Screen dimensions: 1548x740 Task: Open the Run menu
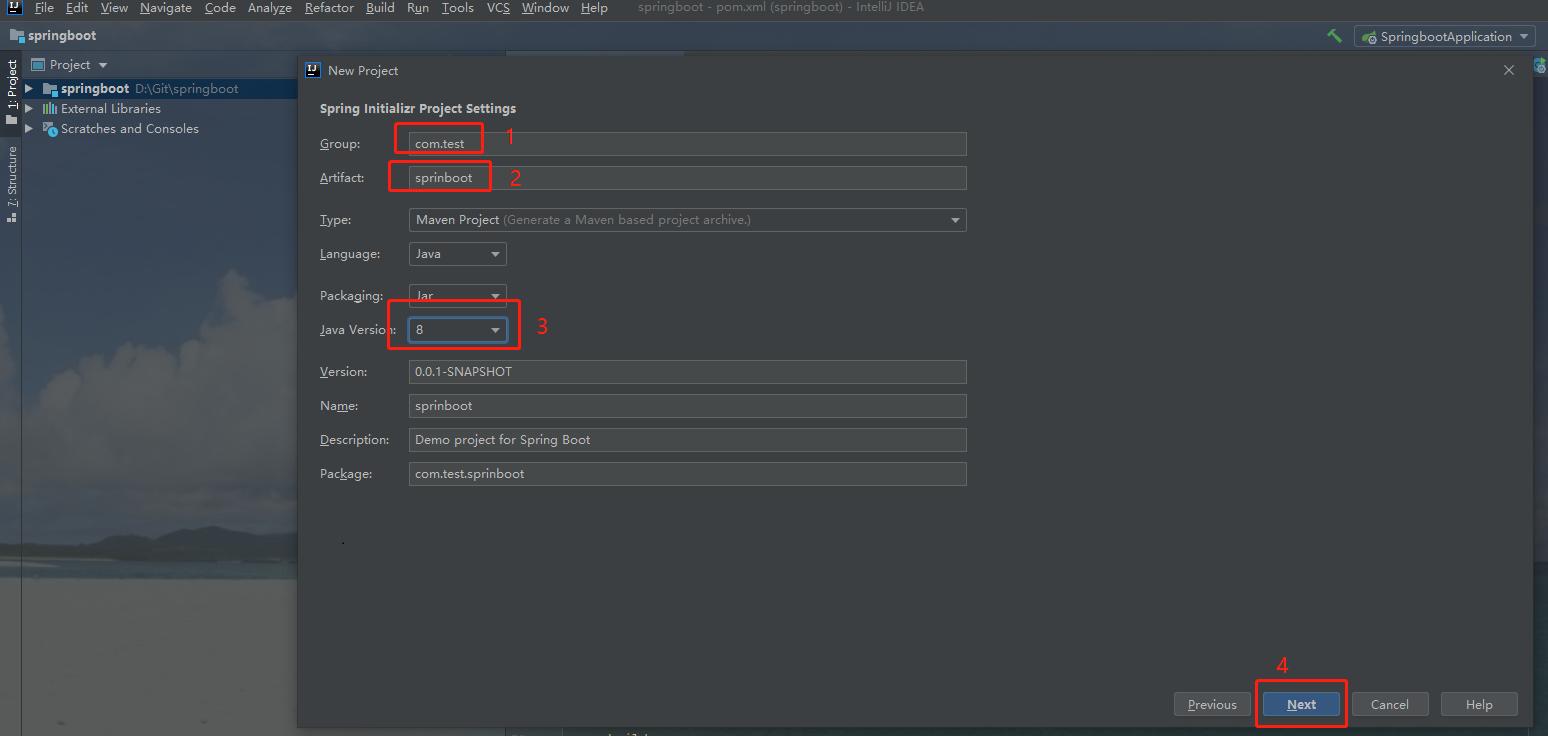point(418,8)
